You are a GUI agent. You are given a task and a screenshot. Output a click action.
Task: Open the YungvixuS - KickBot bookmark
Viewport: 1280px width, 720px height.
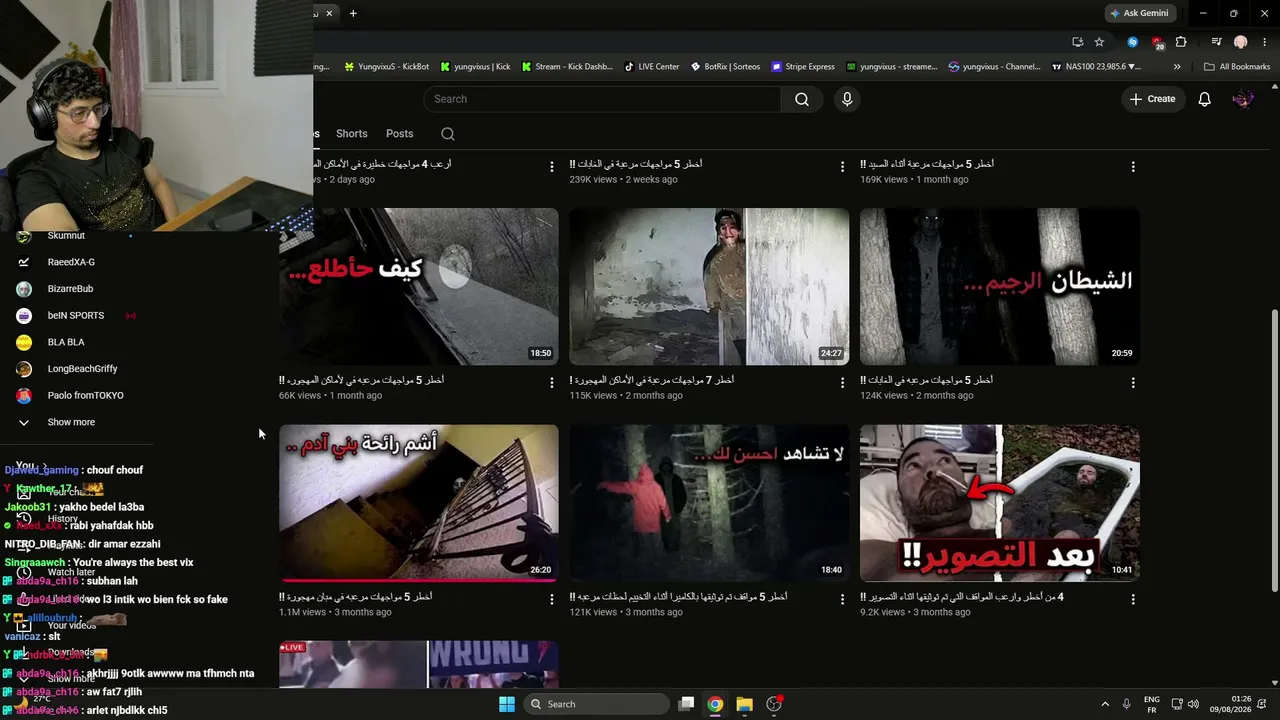(x=386, y=67)
